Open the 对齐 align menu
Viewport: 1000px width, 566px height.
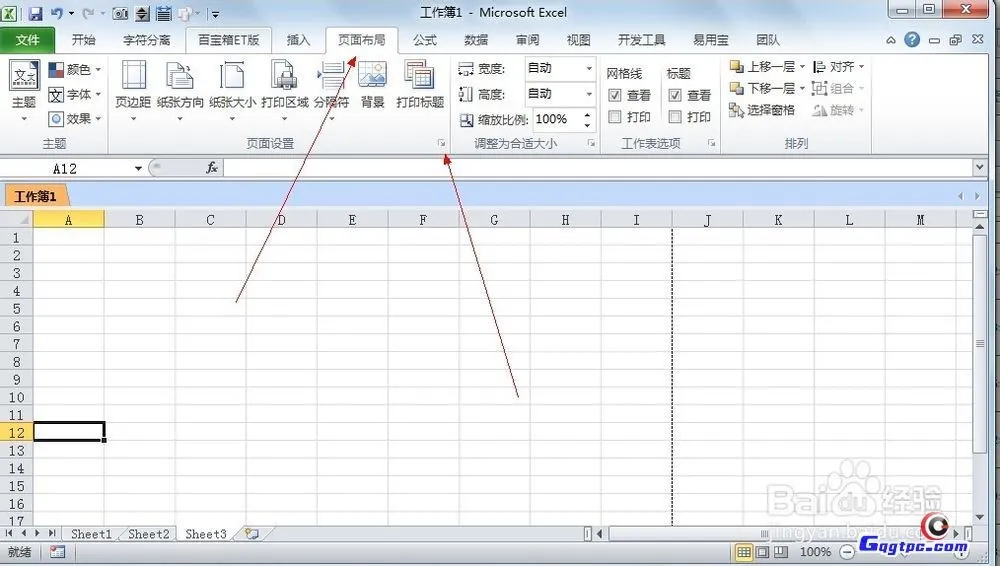839,66
